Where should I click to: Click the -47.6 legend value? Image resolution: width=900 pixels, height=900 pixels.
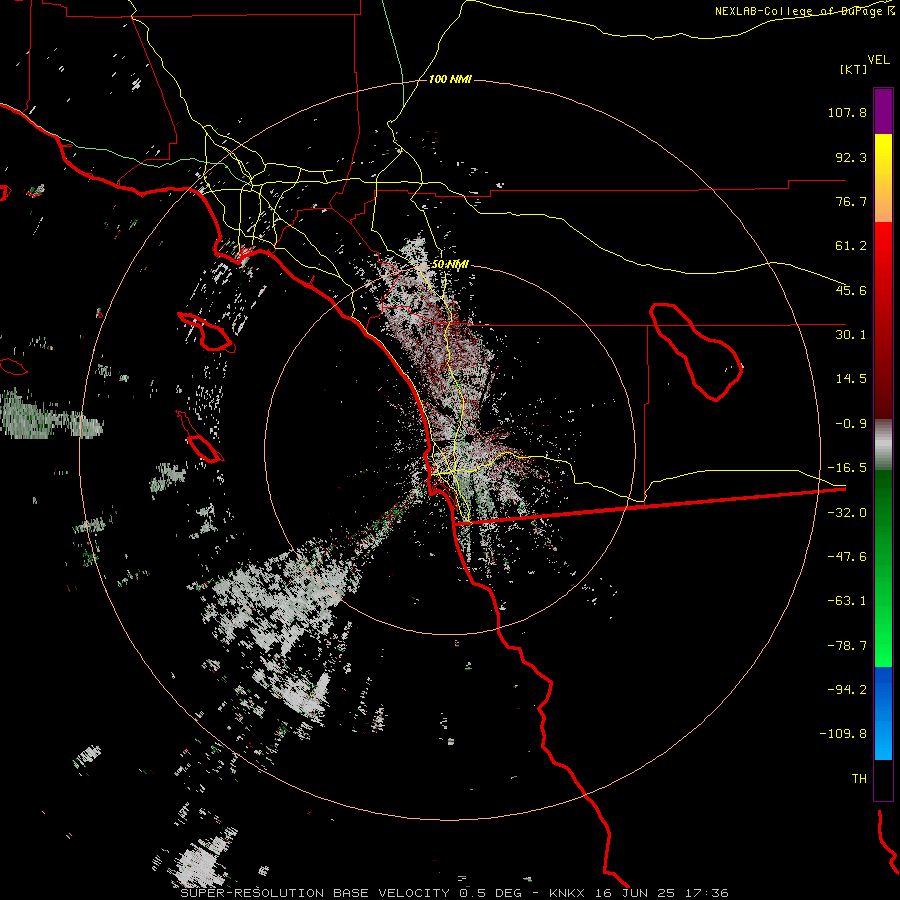(x=847, y=557)
